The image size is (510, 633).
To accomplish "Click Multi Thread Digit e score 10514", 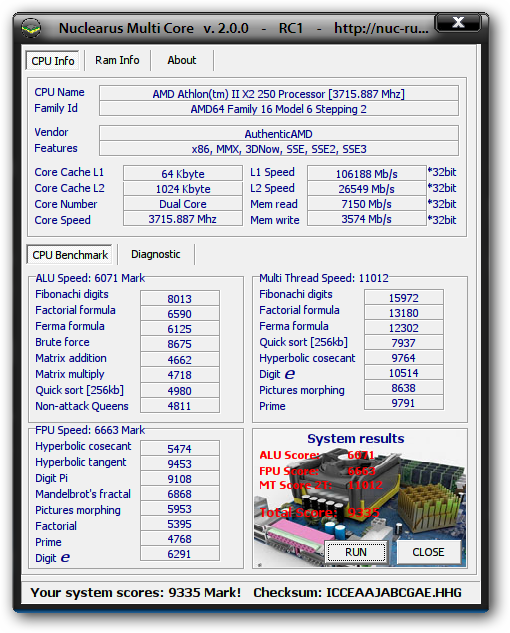I will 403,373.
